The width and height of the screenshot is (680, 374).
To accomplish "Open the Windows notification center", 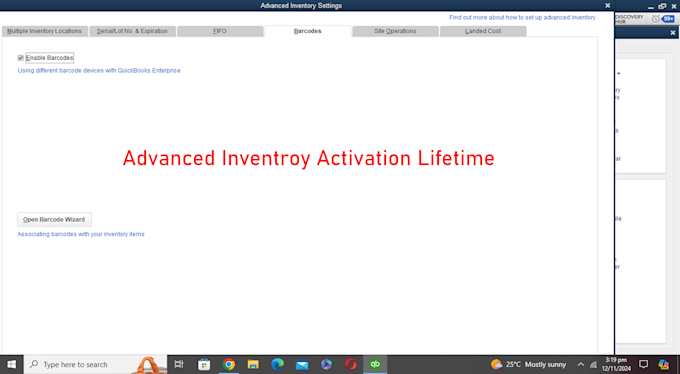I will tap(644, 364).
